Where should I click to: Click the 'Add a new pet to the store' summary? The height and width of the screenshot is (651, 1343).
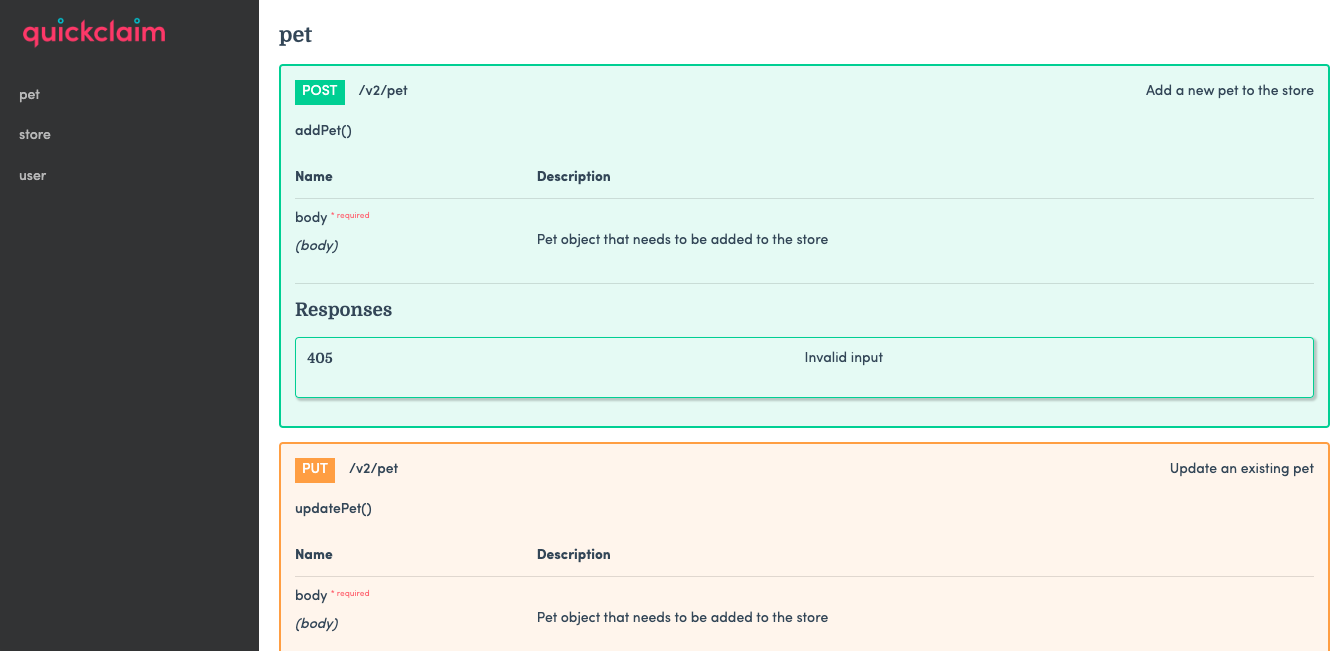pyautogui.click(x=1229, y=90)
